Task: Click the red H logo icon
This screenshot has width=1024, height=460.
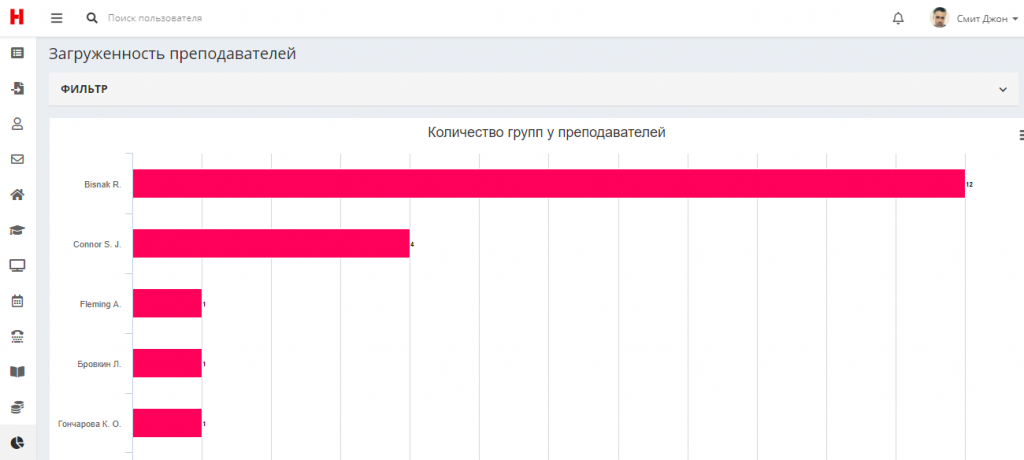Action: point(17,18)
